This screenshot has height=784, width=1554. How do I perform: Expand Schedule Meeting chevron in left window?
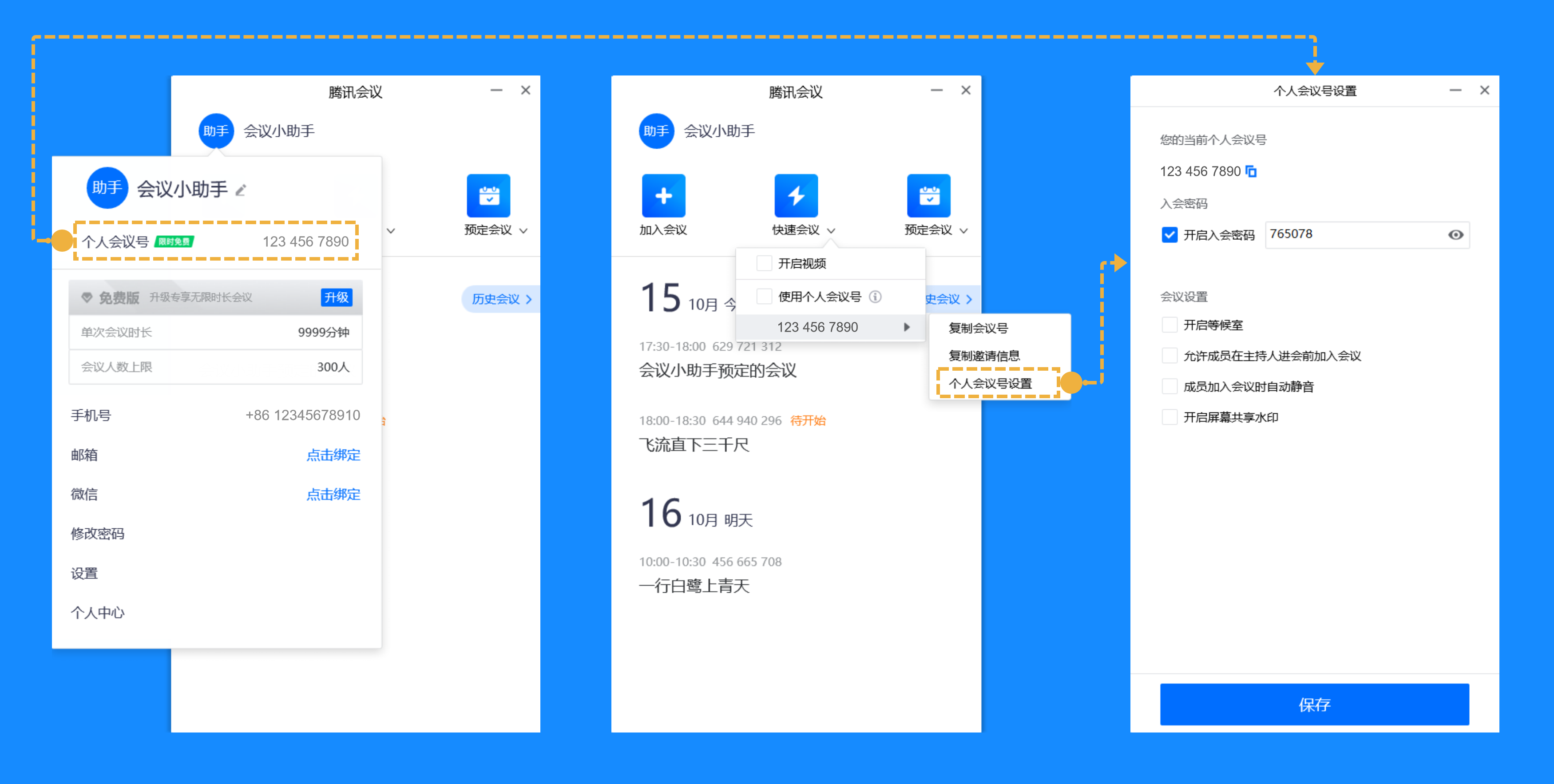click(523, 231)
